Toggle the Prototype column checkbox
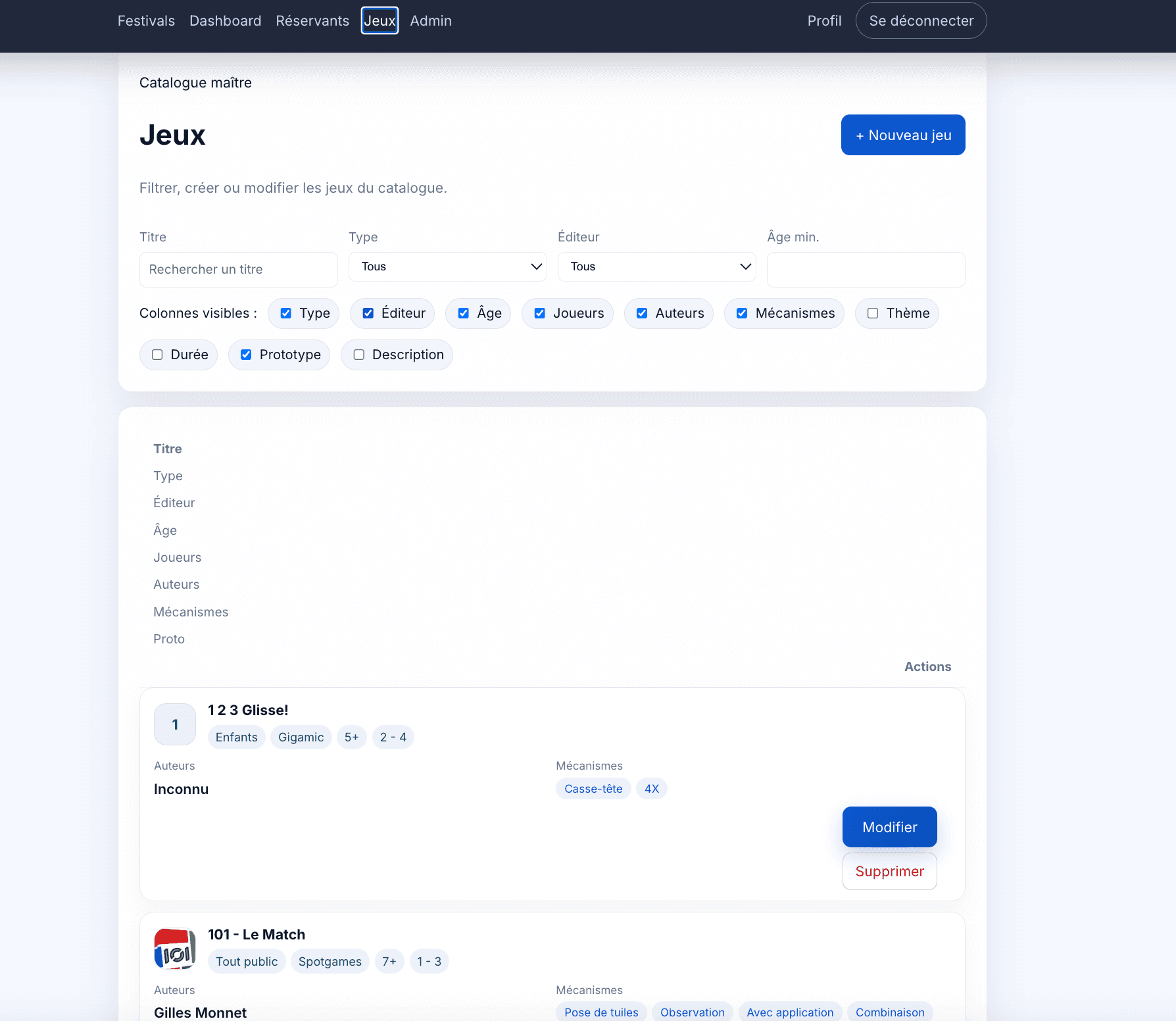Viewport: 1176px width, 1021px height. point(246,355)
